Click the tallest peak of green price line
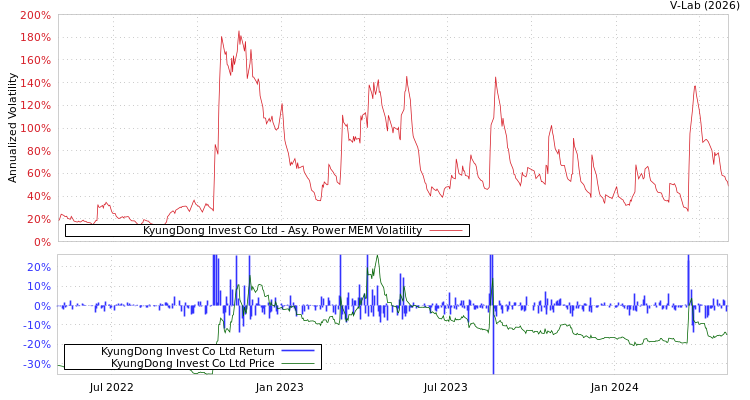 (x=377, y=257)
